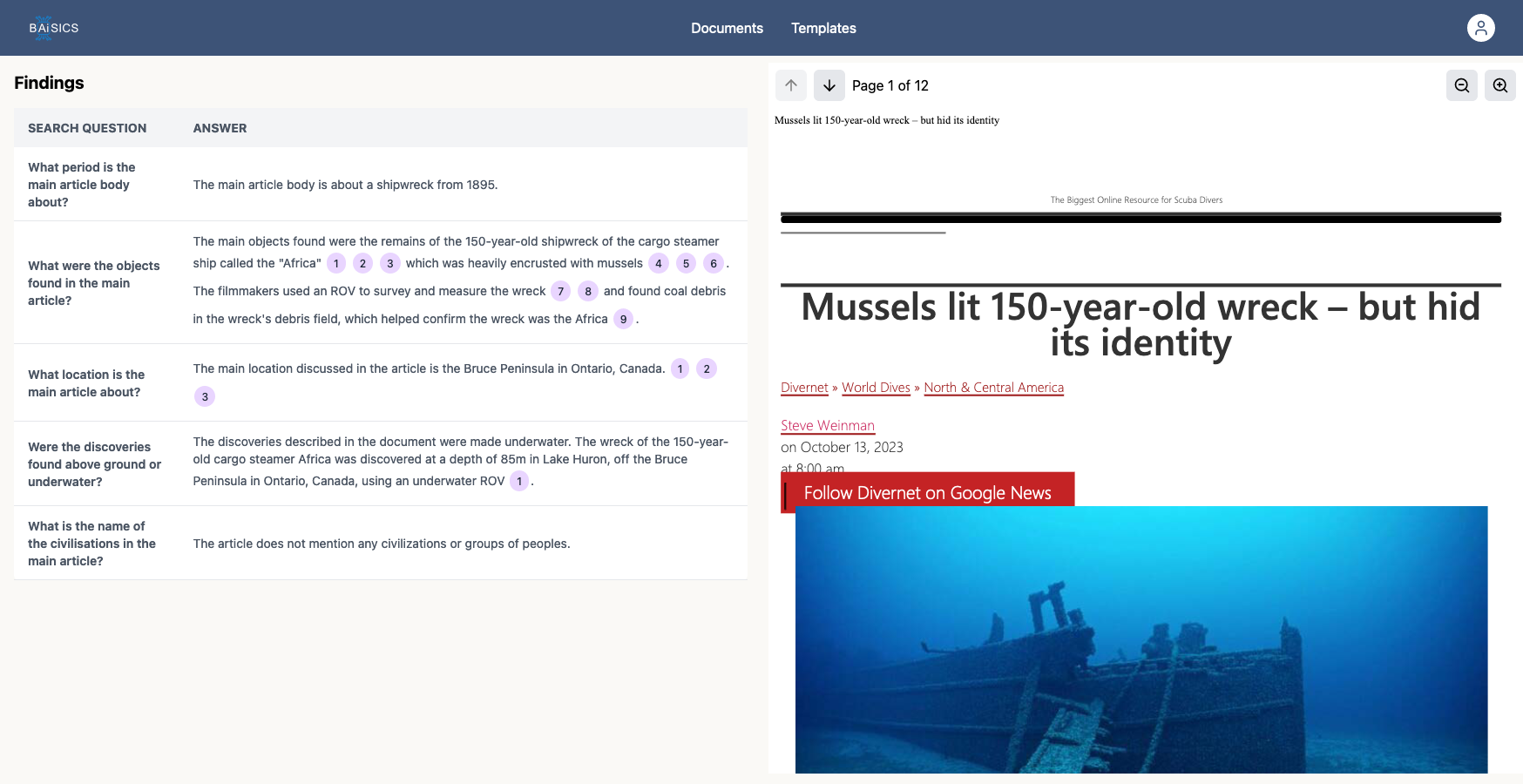Open the World Dives link
Screen dimensions: 1523x784
[x=876, y=388]
